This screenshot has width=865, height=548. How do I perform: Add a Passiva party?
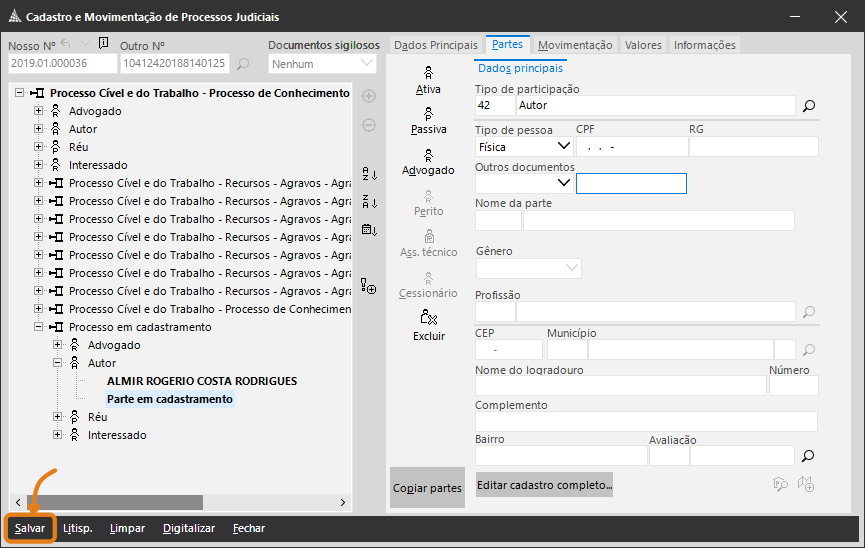428,120
